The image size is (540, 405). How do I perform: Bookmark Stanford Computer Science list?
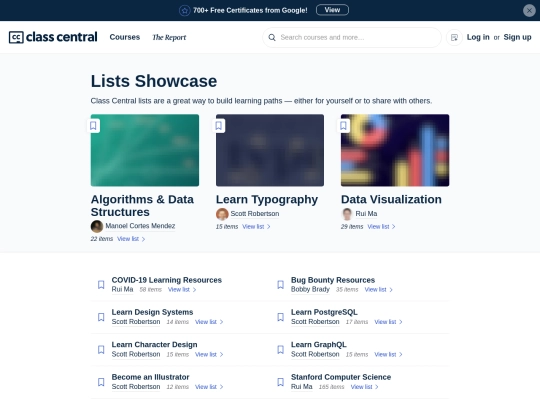[x=280, y=382]
